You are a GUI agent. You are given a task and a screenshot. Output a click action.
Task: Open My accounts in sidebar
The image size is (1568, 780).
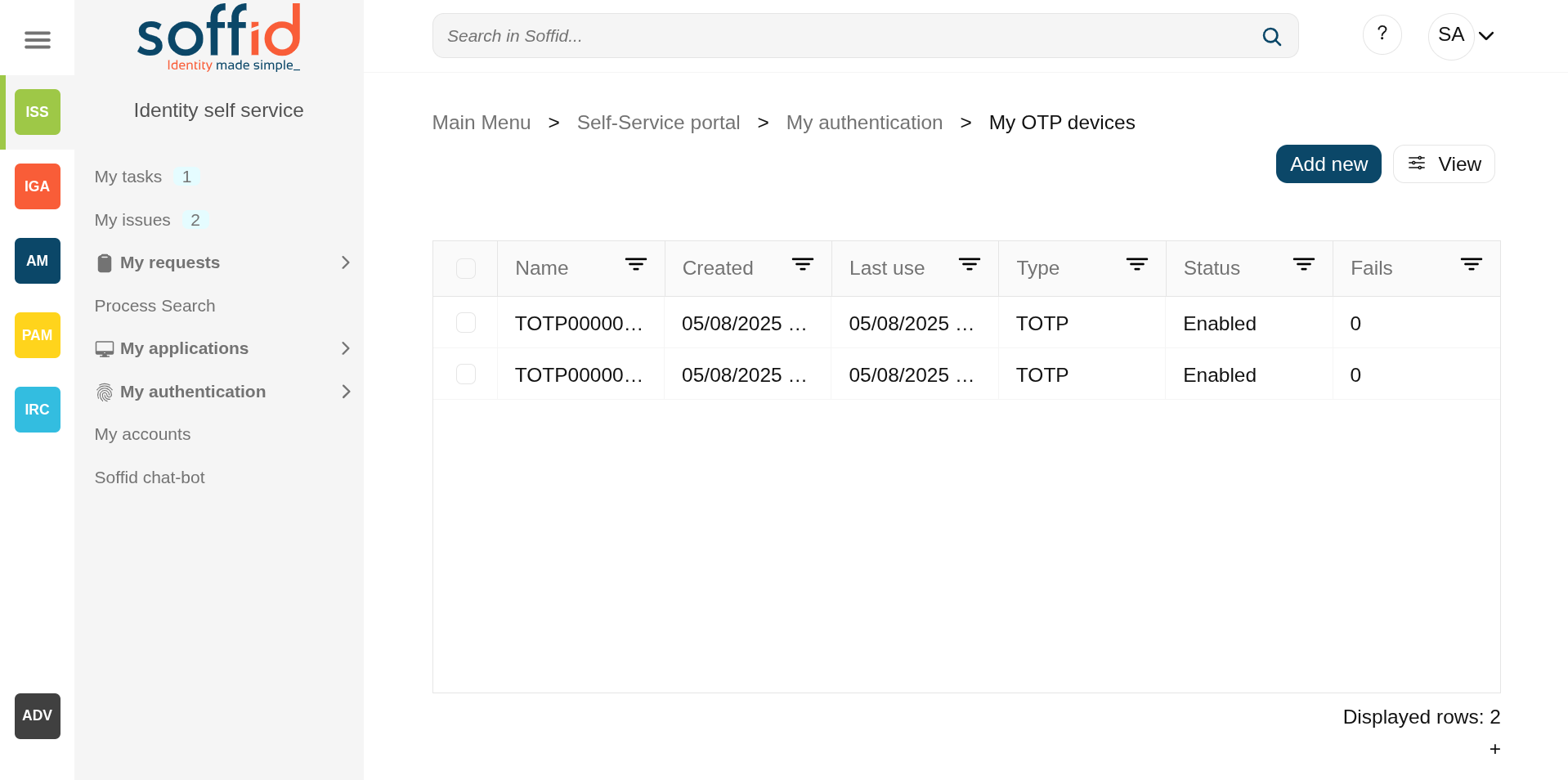click(x=142, y=434)
